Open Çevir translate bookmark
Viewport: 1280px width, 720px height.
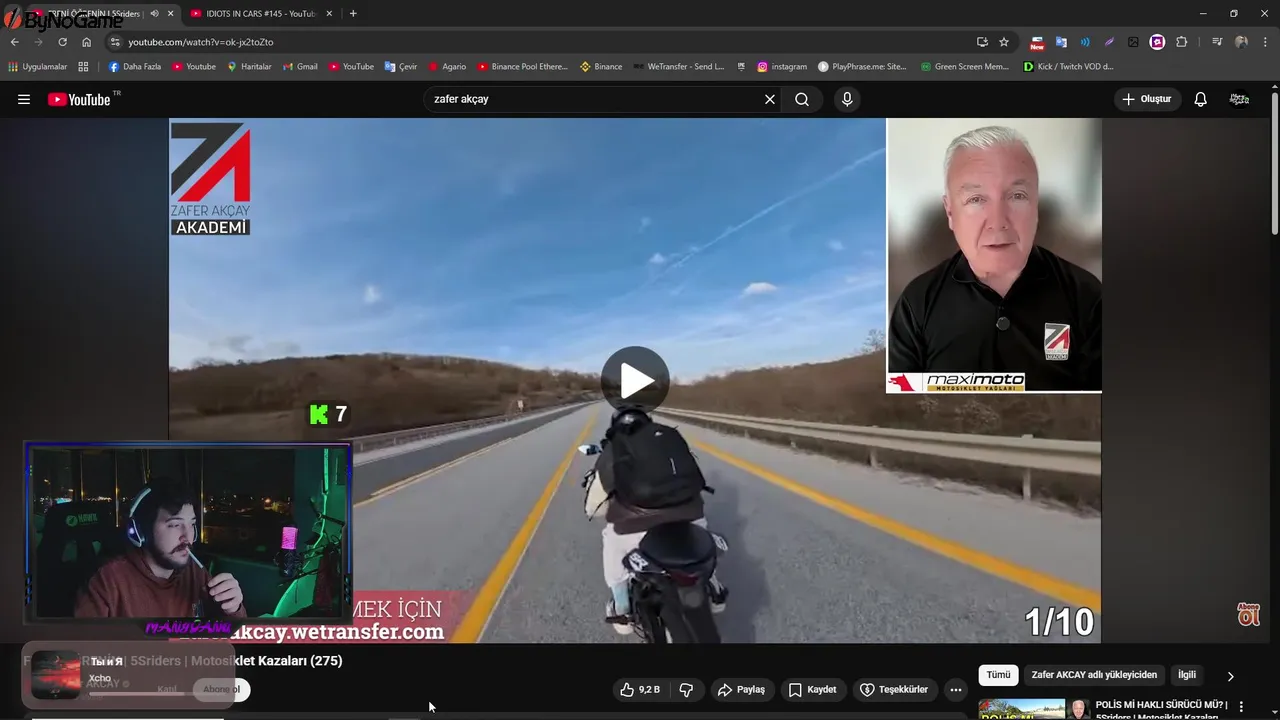pyautogui.click(x=401, y=67)
